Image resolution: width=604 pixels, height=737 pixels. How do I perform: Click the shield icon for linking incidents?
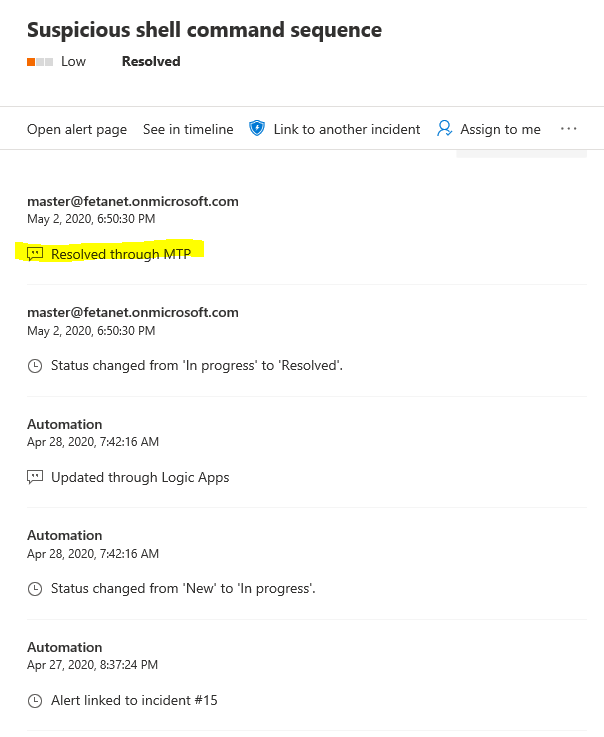(257, 129)
